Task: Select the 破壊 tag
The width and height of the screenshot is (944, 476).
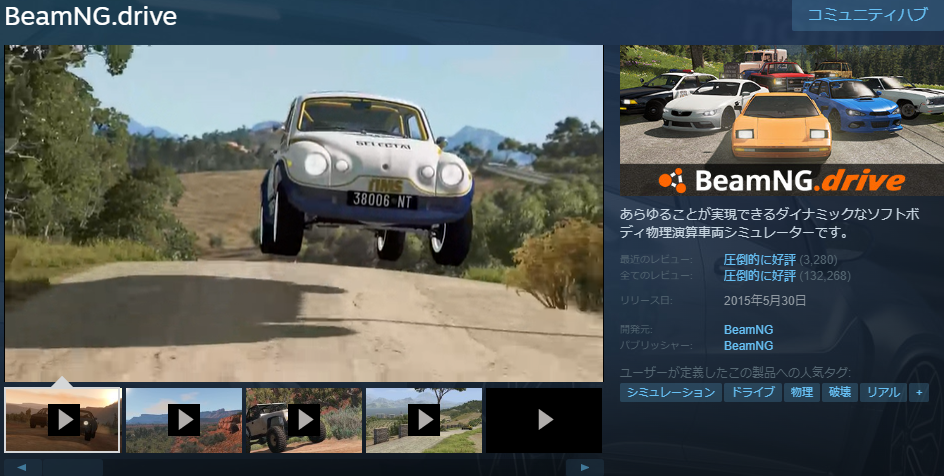Action: point(840,392)
